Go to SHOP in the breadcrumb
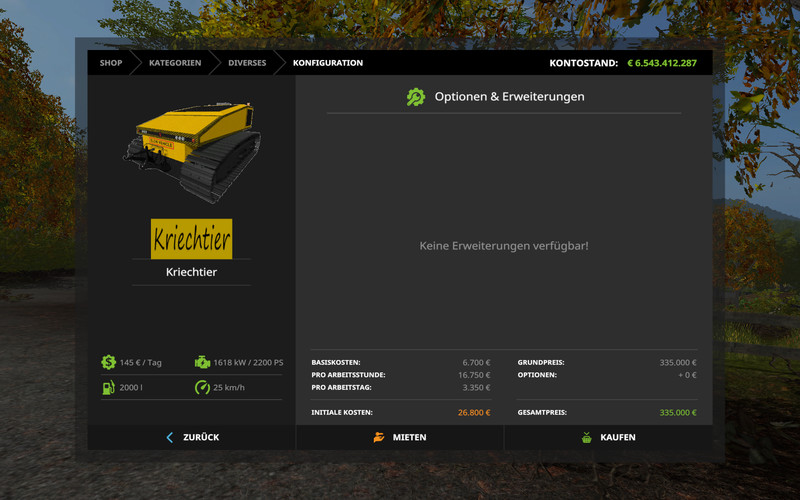This screenshot has width=800, height=500. coord(111,63)
